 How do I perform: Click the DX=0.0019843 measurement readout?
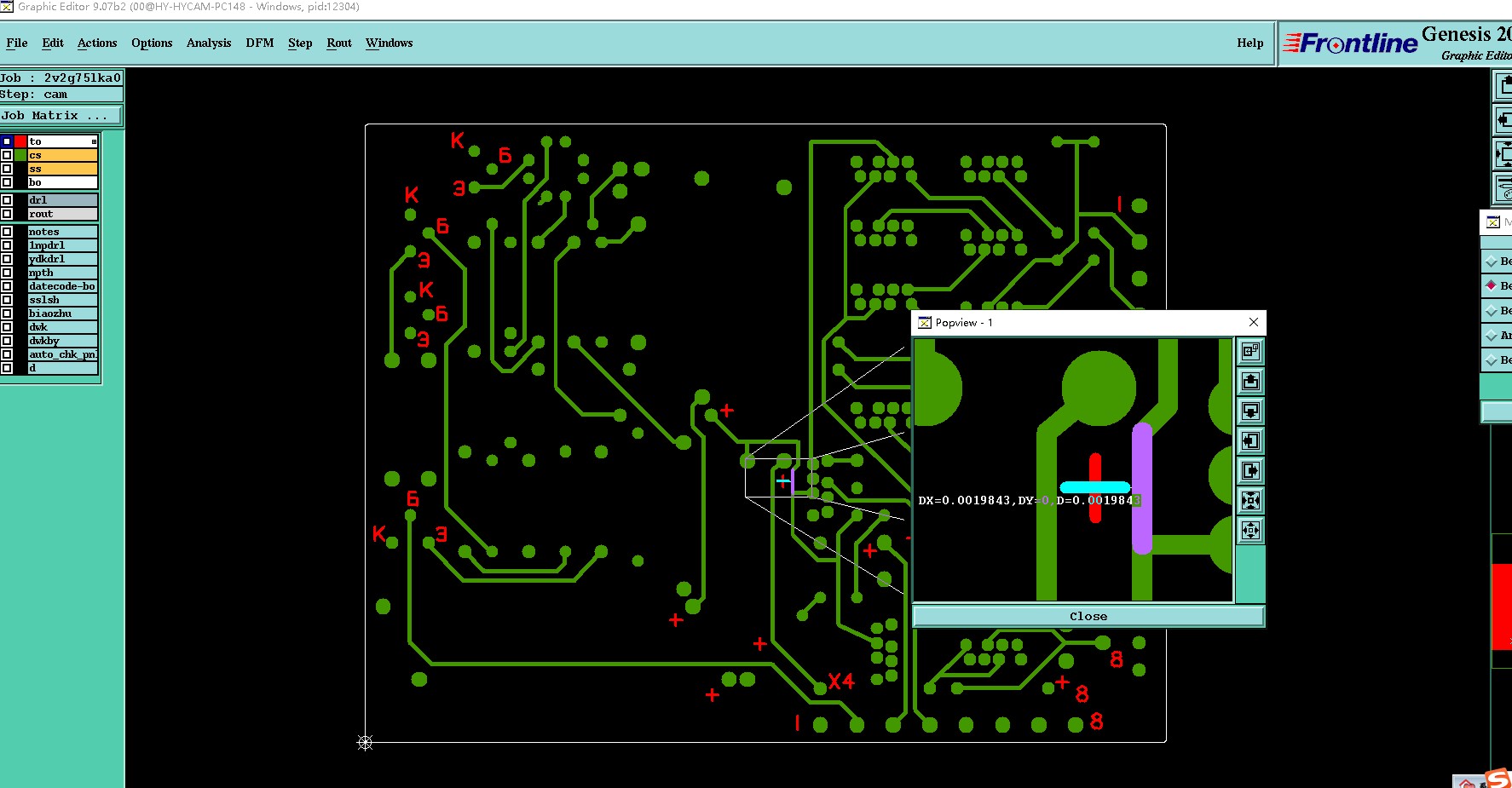pyautogui.click(x=1030, y=500)
